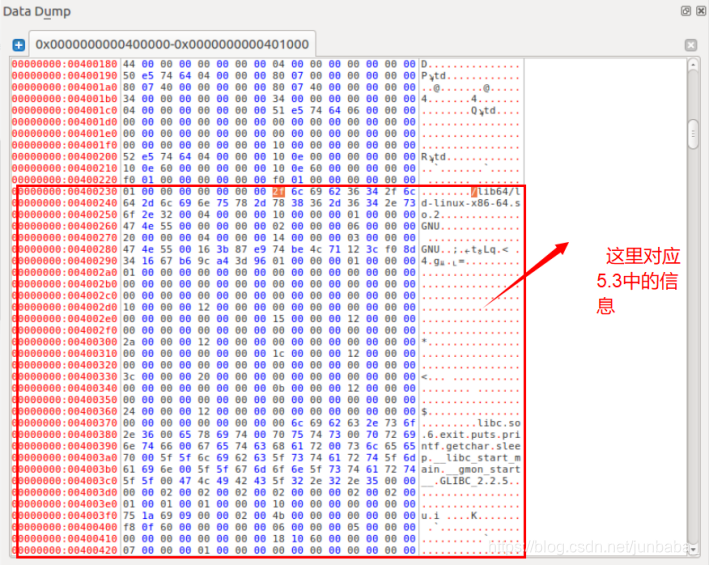Click the first byte 3c on row 00400330

(129, 377)
